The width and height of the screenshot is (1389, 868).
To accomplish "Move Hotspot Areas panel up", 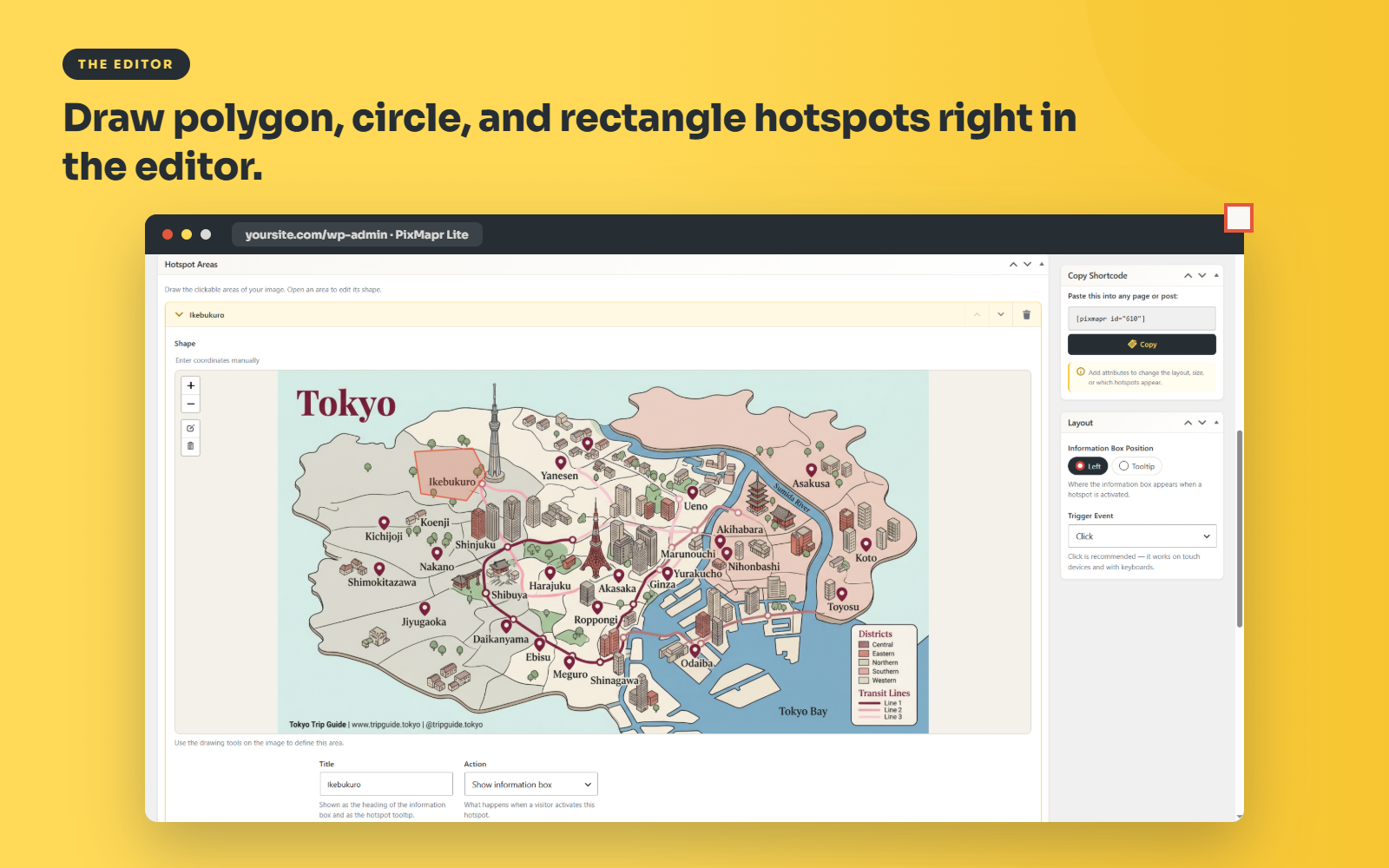I will [x=1013, y=264].
